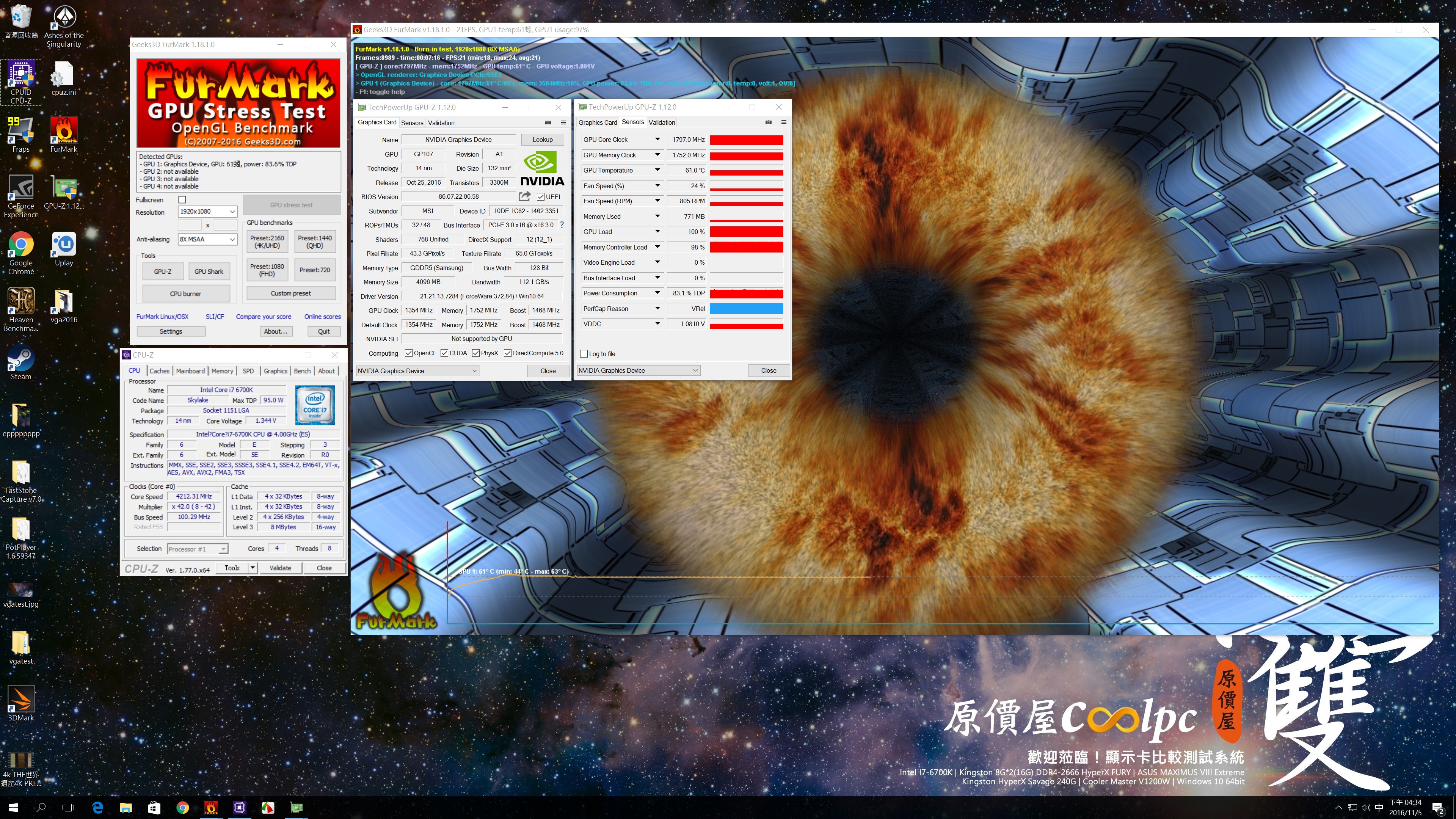This screenshot has height=819, width=1456.
Task: Toggle the DirectCompute 5.0 checkbox
Action: pyautogui.click(x=508, y=353)
